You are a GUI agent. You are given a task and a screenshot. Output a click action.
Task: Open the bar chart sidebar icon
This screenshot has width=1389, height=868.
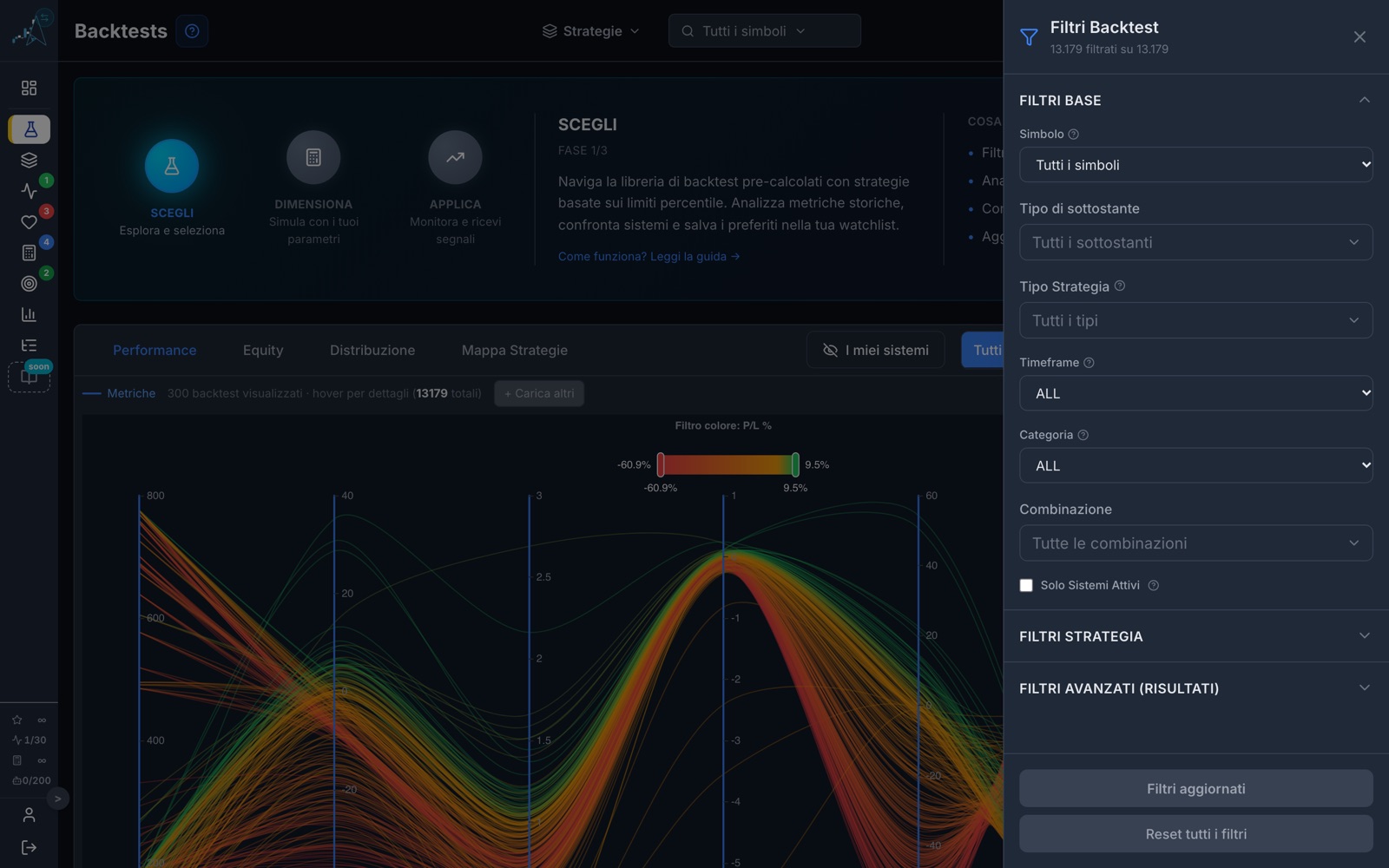(29, 314)
